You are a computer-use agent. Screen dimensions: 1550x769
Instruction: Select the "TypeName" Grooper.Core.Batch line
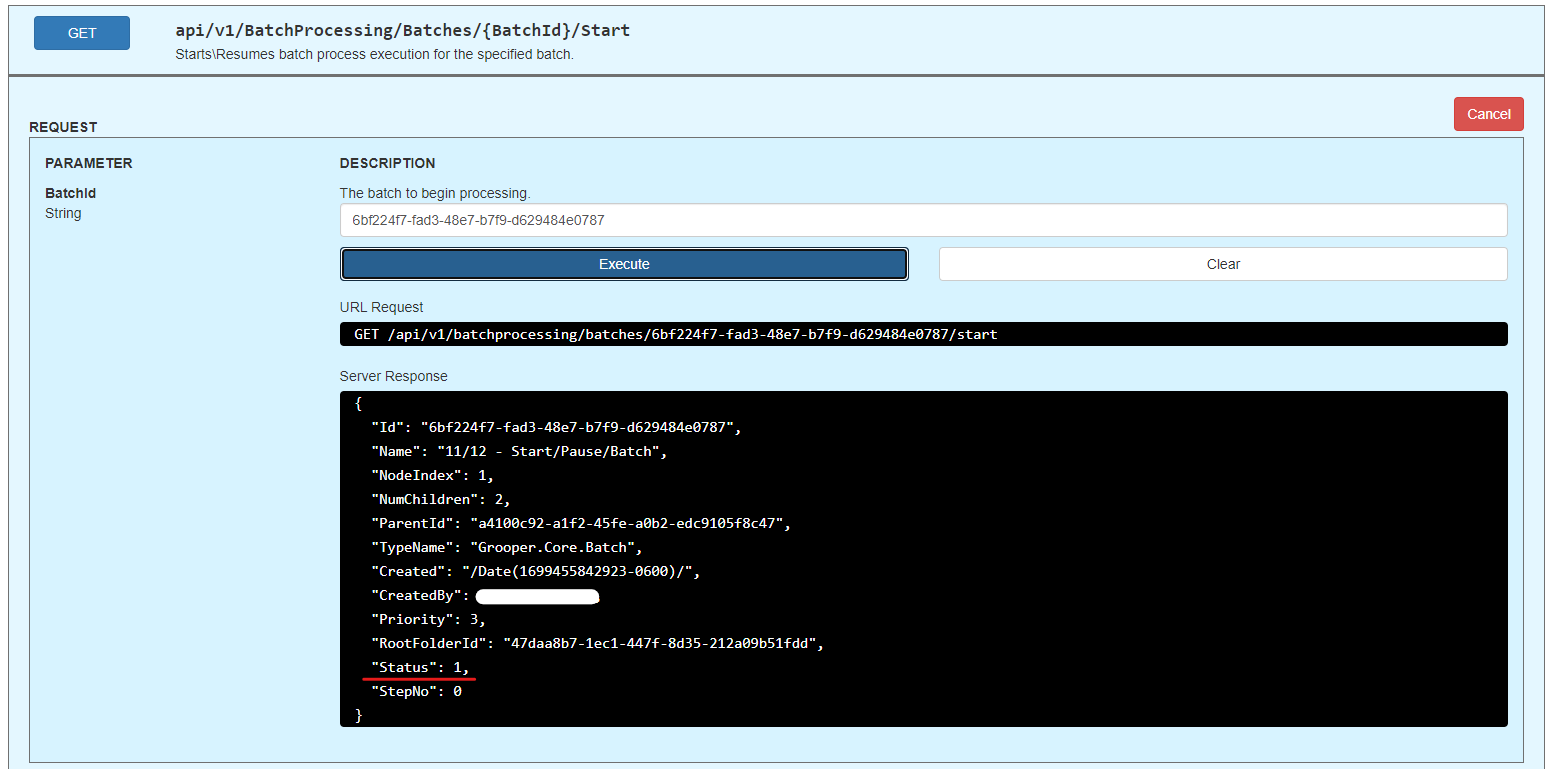coord(506,547)
